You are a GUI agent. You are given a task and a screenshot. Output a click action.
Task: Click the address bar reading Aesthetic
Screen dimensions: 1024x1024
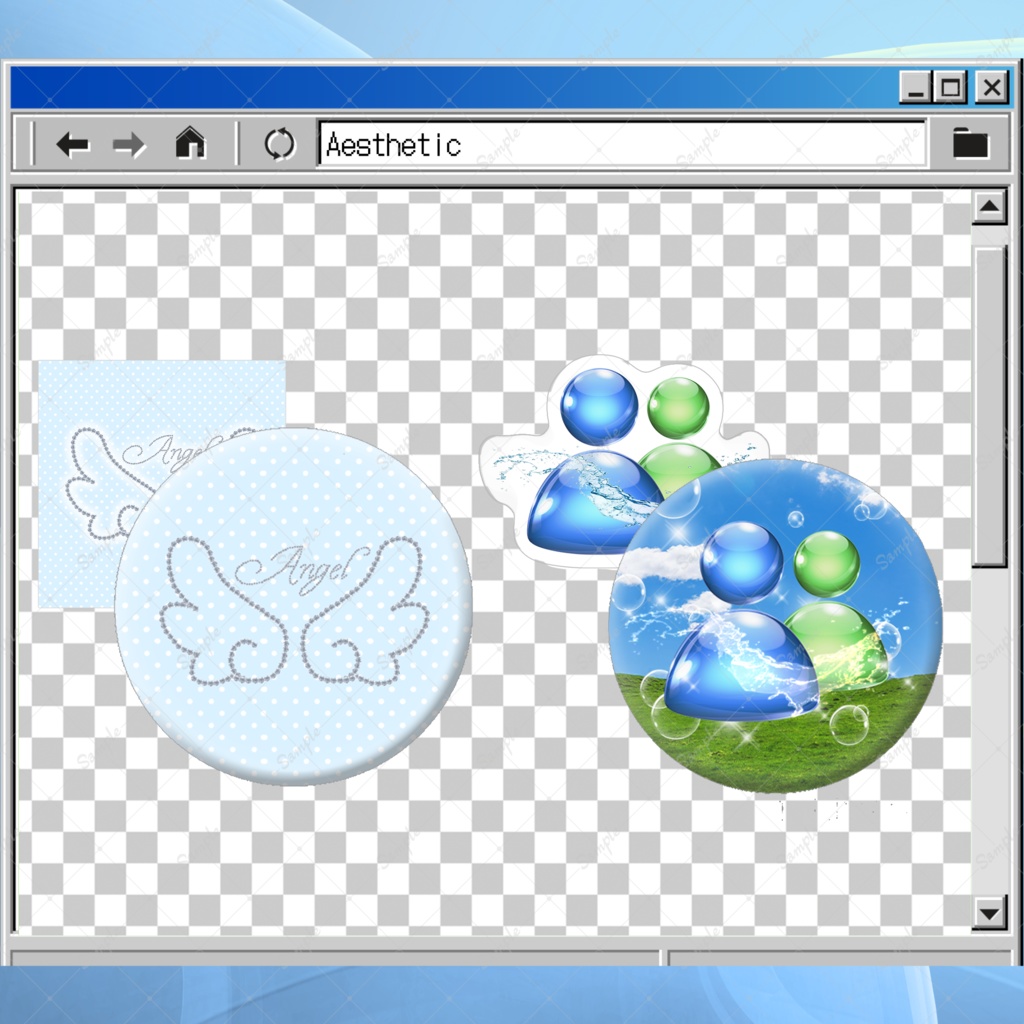[622, 144]
